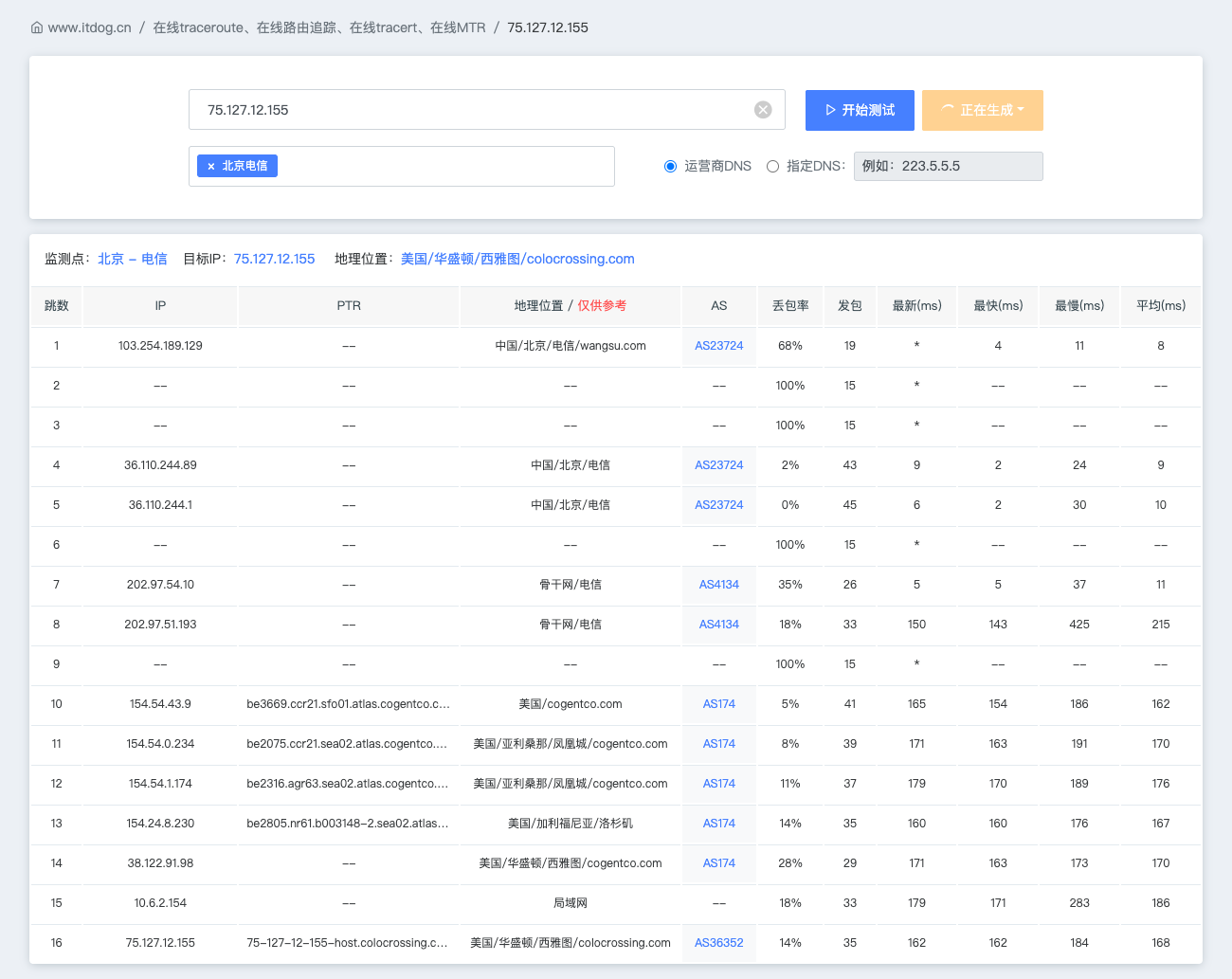Click the 跳数 column header
Viewport: 1232px width, 979px height.
pyautogui.click(x=57, y=306)
